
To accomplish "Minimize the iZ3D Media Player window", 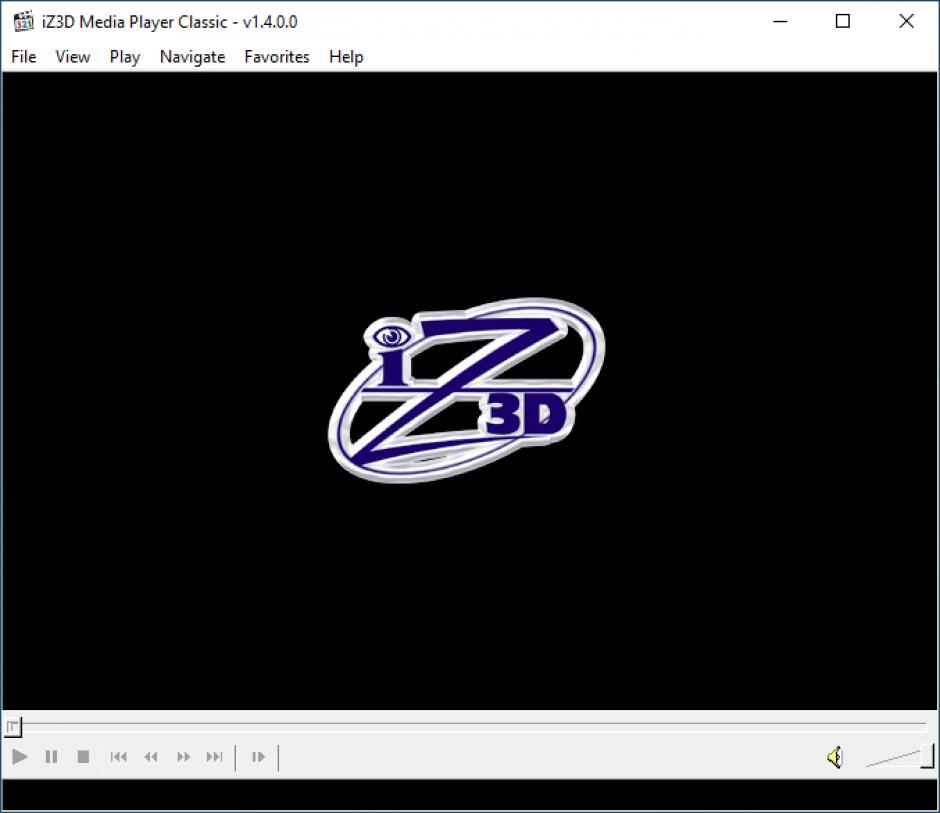I will 780,22.
